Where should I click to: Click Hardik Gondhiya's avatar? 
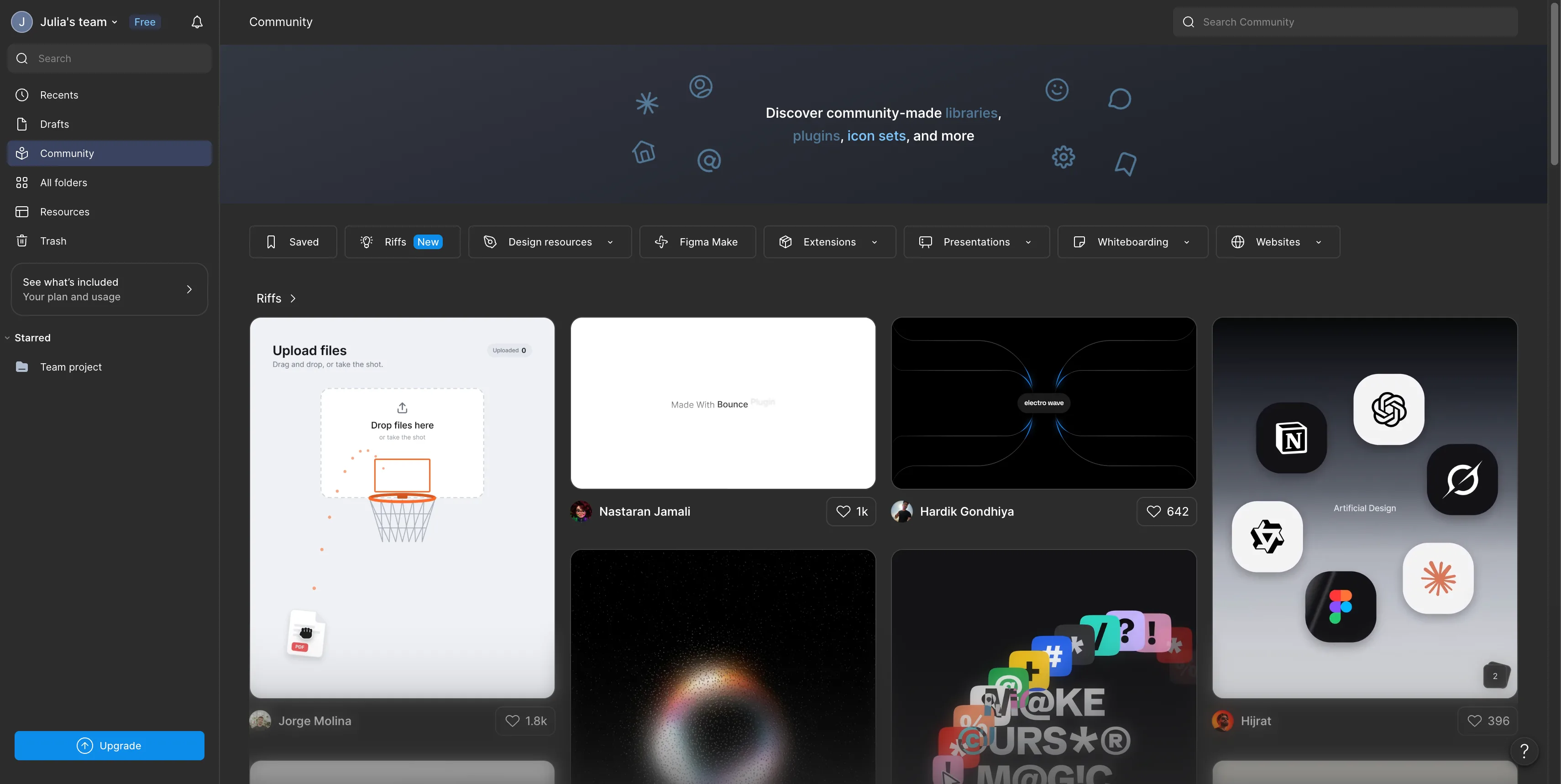point(902,512)
